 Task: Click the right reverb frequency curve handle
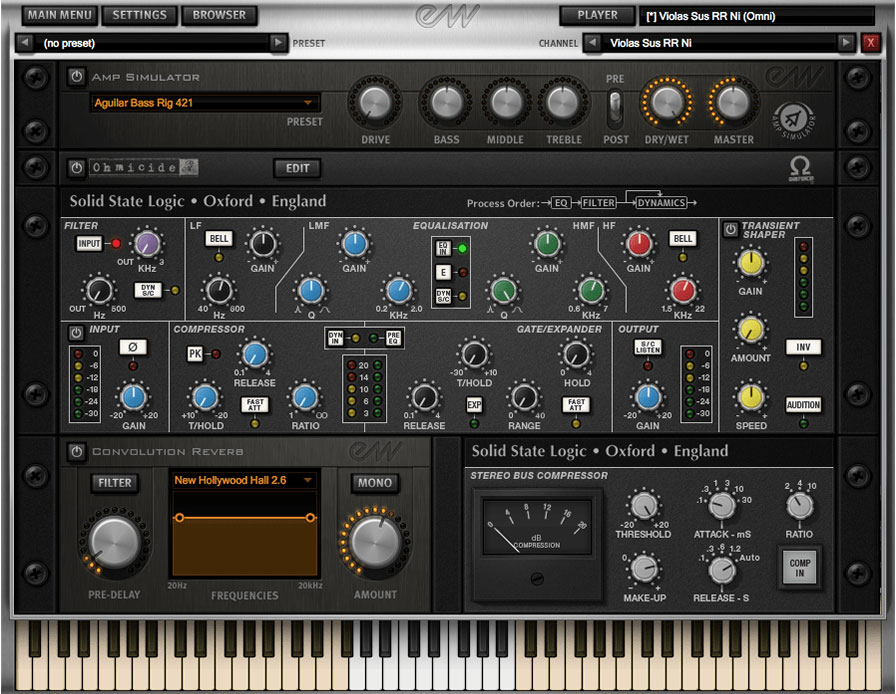[310, 518]
